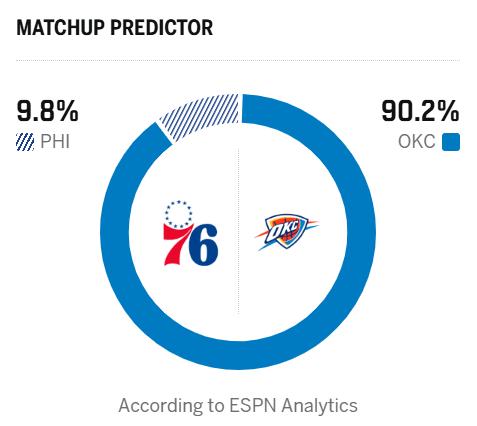Select the hatched PHI legend swatch
This screenshot has height=426, width=477.
point(25,142)
